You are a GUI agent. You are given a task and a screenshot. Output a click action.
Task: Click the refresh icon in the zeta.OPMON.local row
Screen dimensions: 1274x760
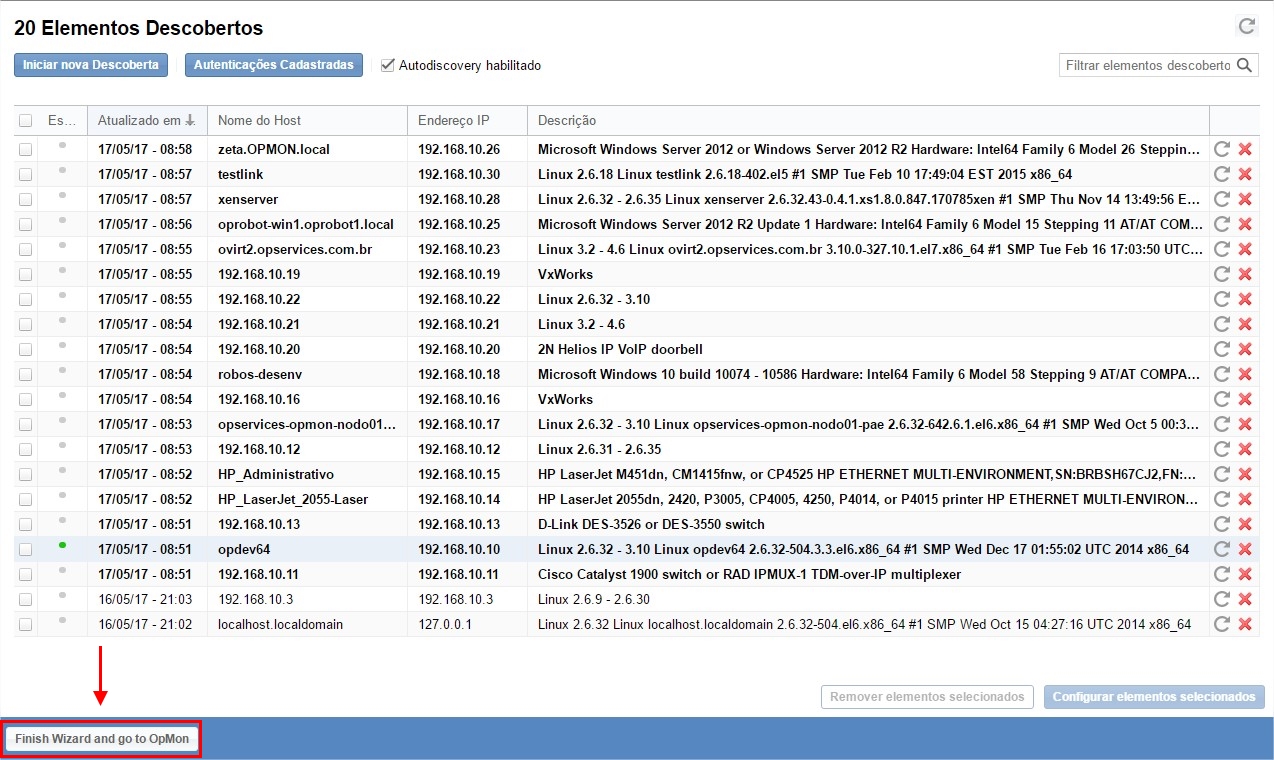coord(1221,149)
